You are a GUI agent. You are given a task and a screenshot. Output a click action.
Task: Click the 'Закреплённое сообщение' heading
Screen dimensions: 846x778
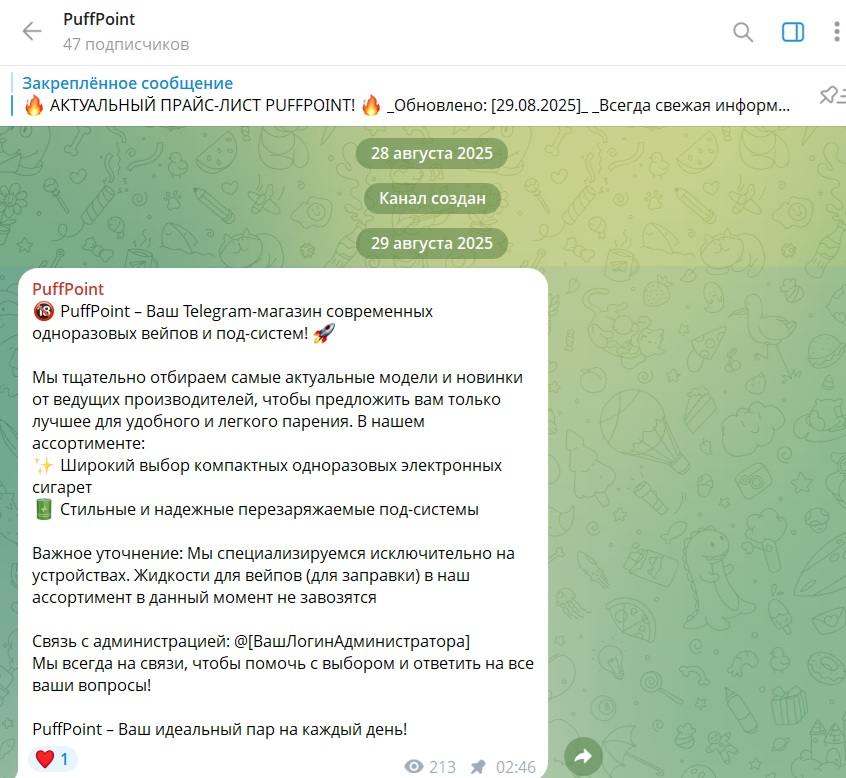click(127, 83)
